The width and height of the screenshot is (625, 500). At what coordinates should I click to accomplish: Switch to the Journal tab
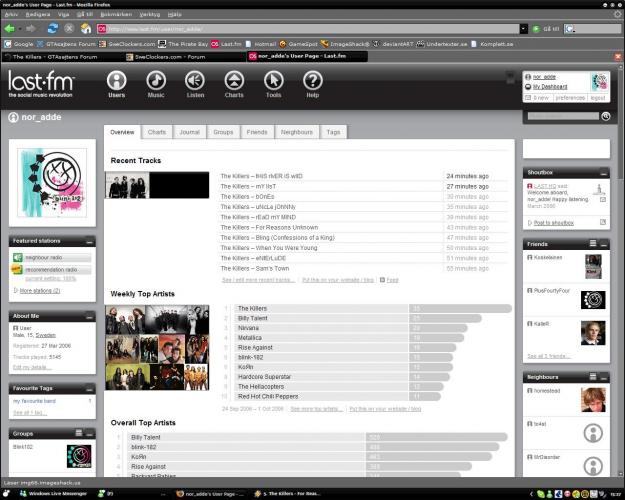tap(188, 132)
